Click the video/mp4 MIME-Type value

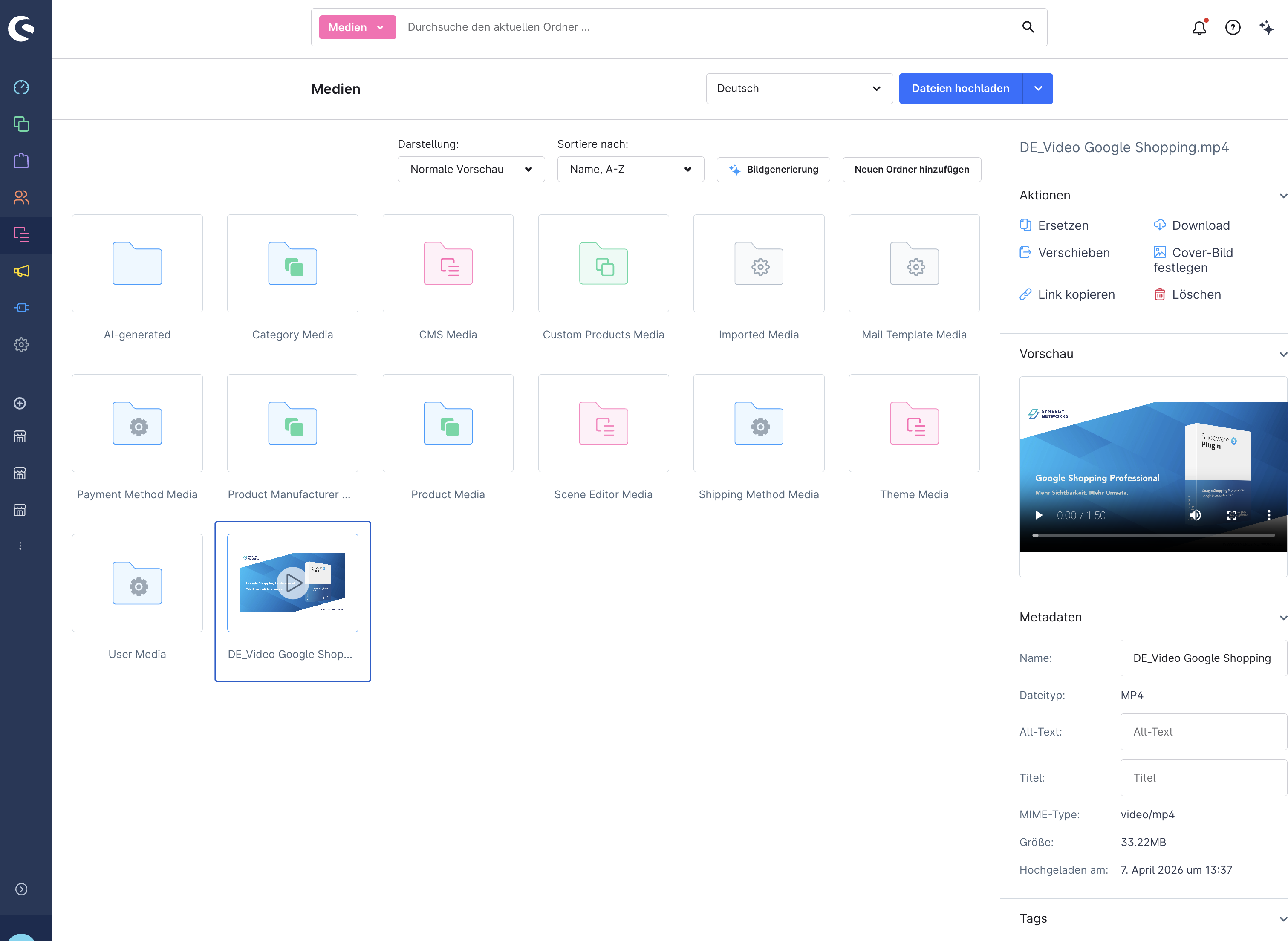coord(1147,814)
